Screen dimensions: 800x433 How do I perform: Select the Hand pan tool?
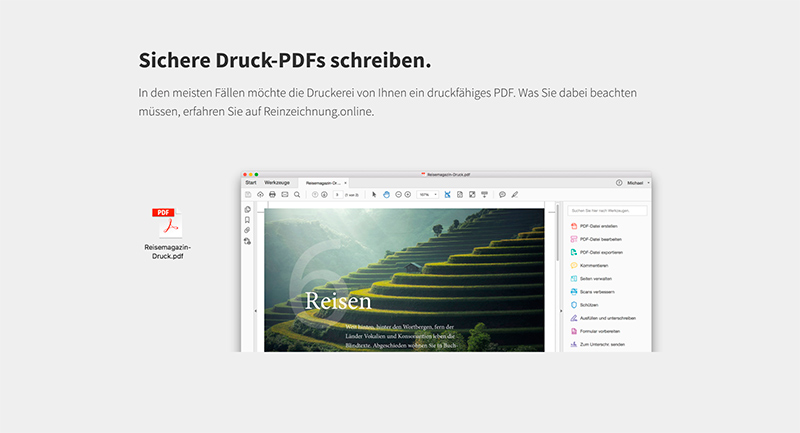tap(386, 194)
